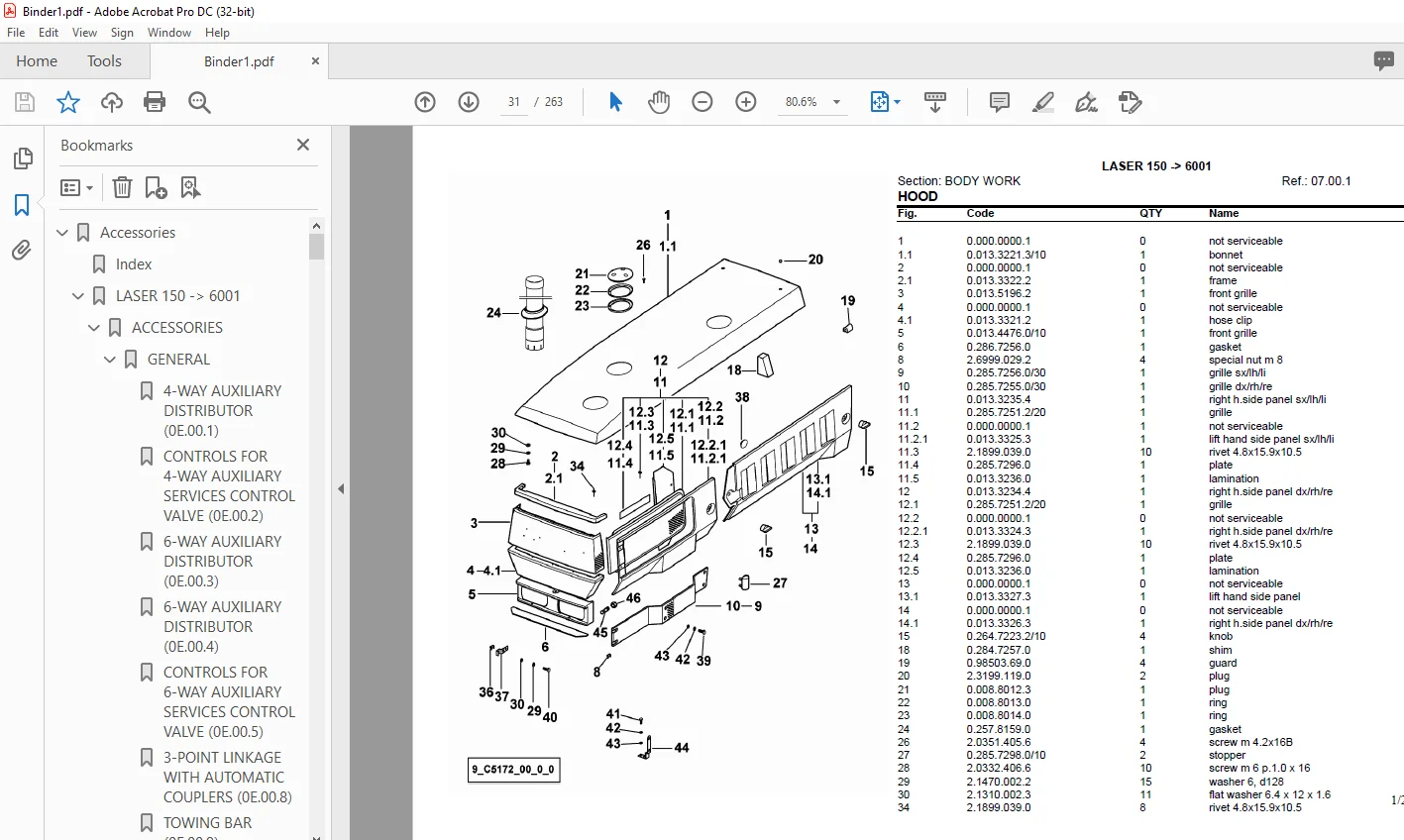
Task: Turn on scrolling page display mode
Action: 934,102
